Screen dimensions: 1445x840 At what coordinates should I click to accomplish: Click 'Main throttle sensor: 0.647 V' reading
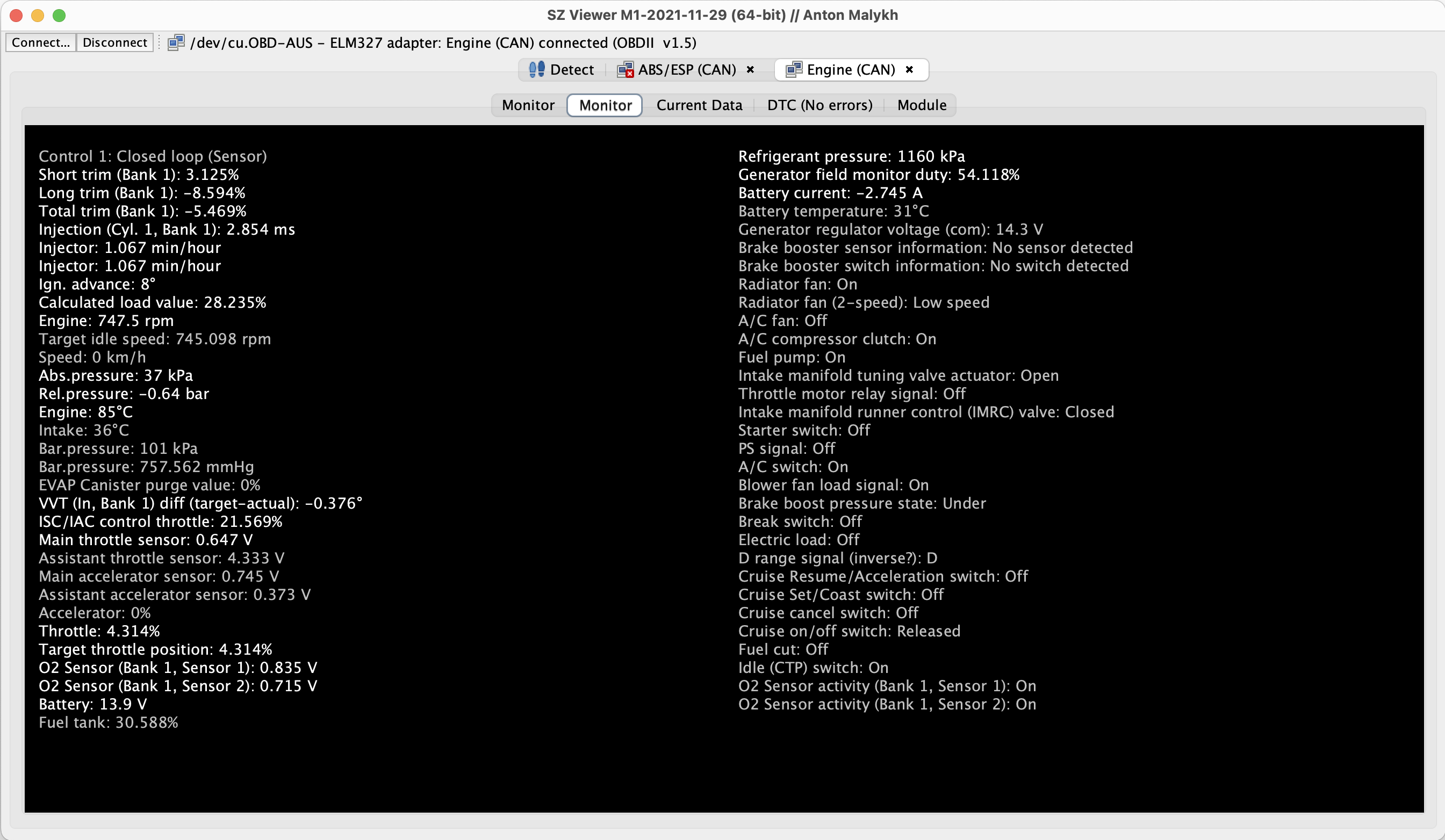146,540
